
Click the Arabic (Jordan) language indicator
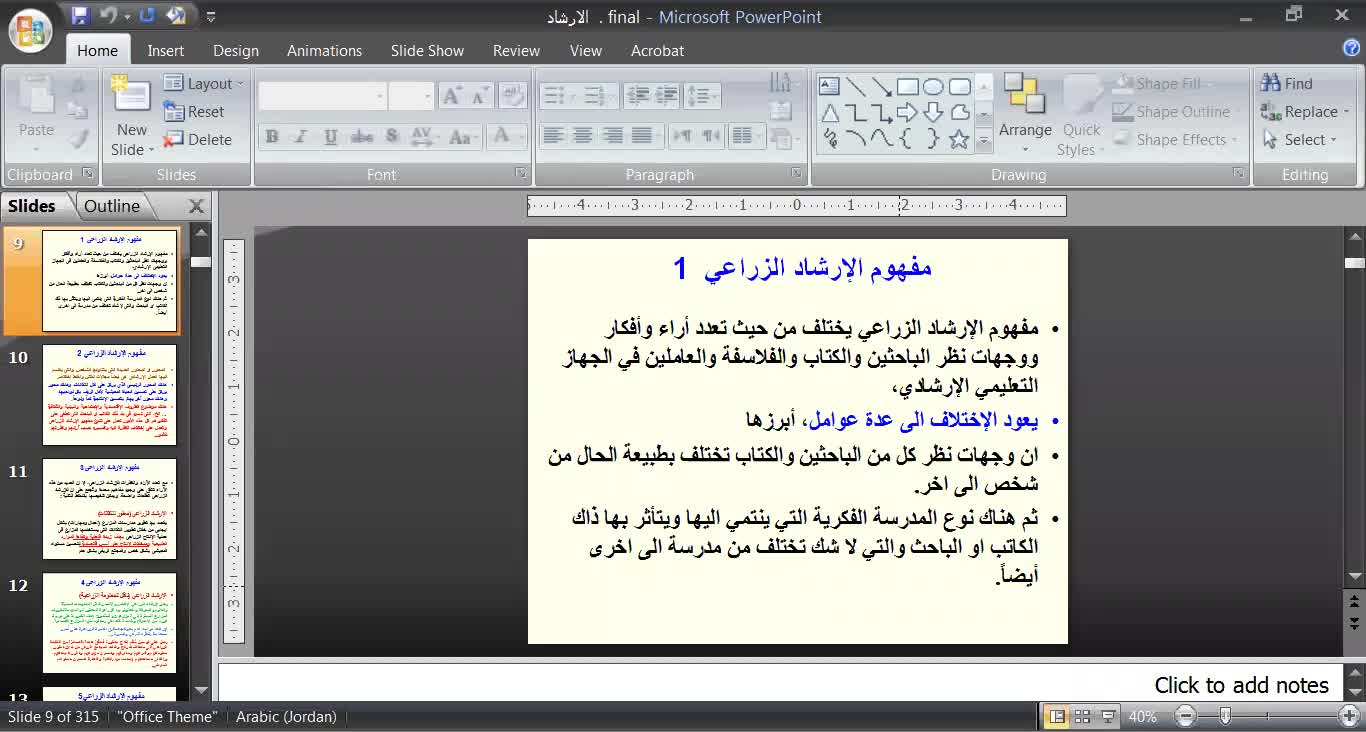(286, 716)
